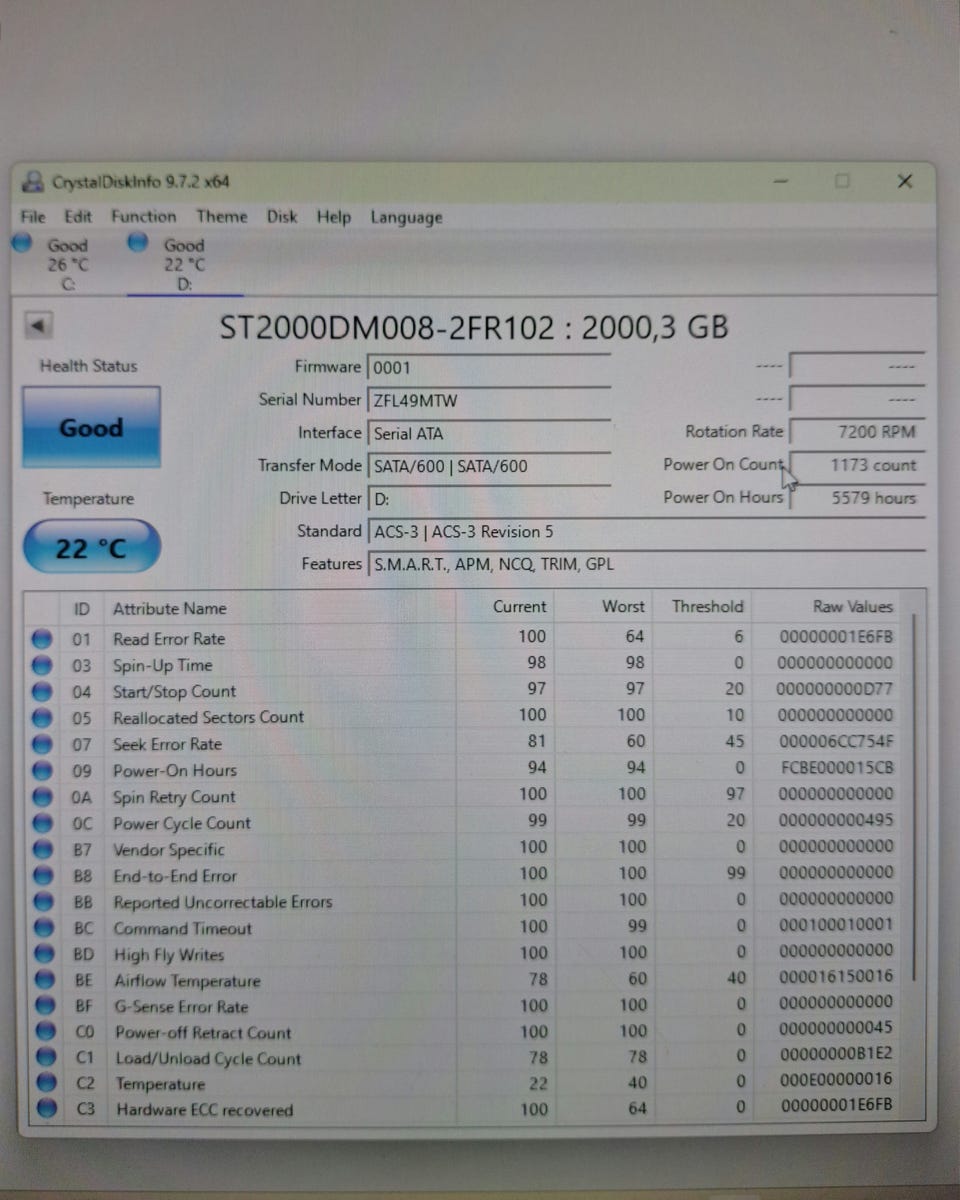Click status icon for Reported Uncorrectable Errors
This screenshot has height=1200, width=960.
point(43,902)
